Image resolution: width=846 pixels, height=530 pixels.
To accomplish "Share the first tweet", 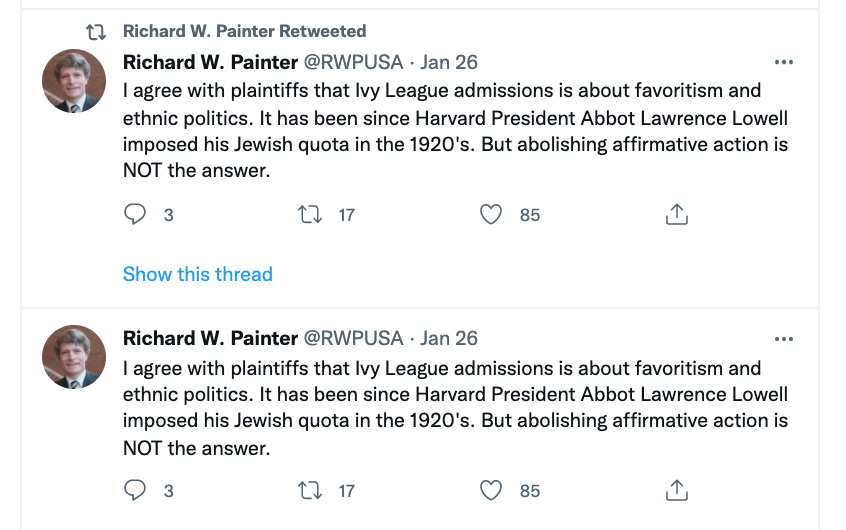I will 677,214.
